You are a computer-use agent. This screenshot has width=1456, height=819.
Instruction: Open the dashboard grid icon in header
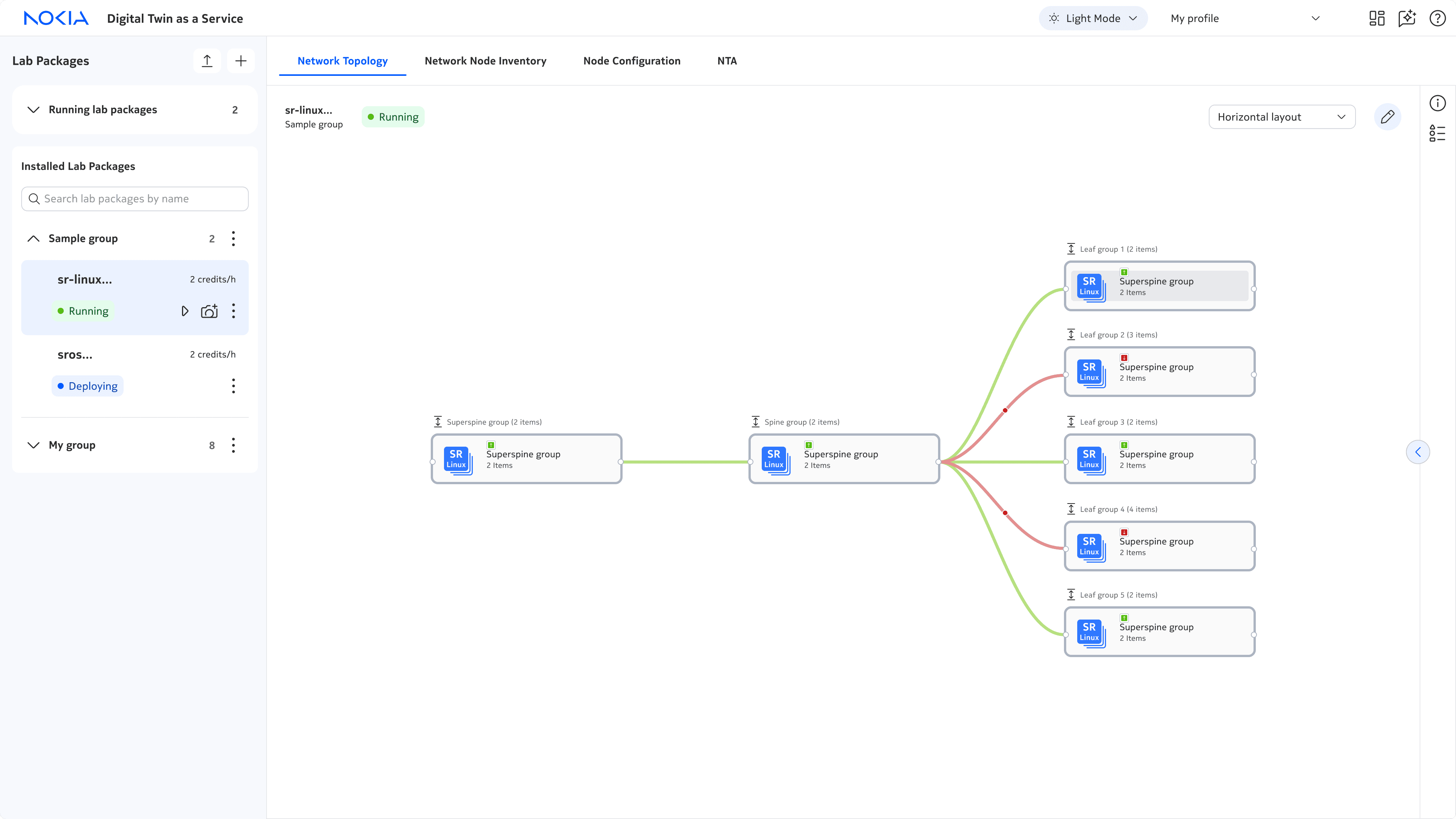click(1377, 19)
